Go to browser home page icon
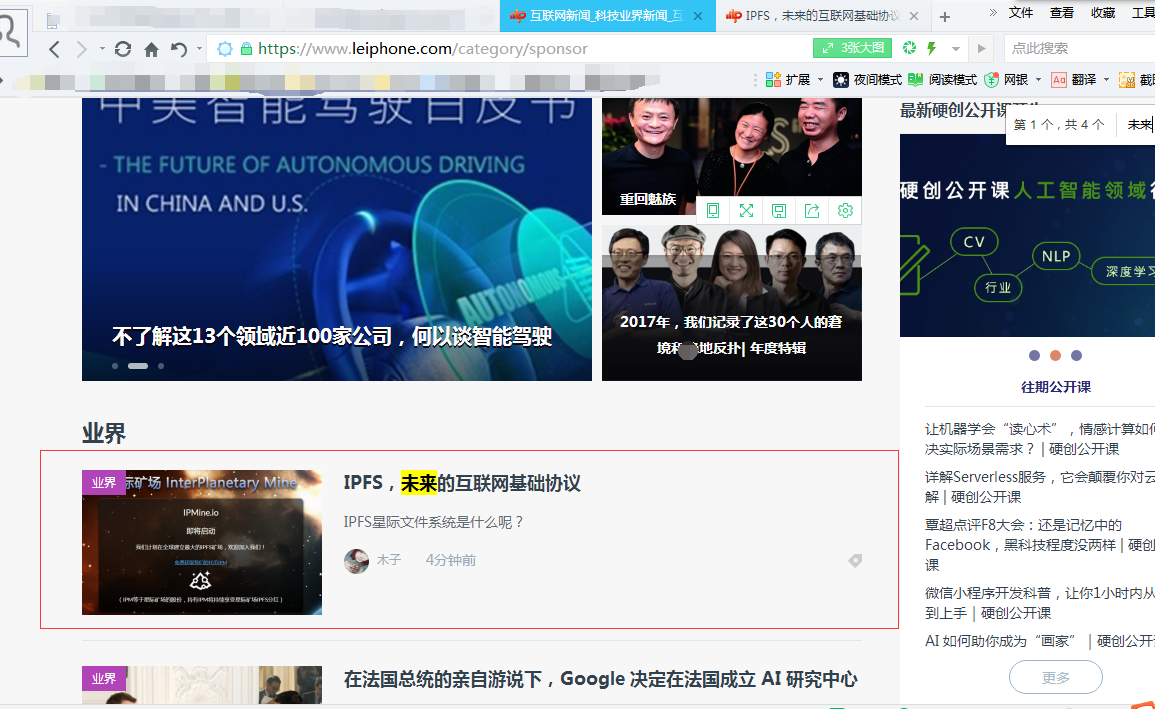Viewport: 1155px width, 709px height. [x=151, y=49]
